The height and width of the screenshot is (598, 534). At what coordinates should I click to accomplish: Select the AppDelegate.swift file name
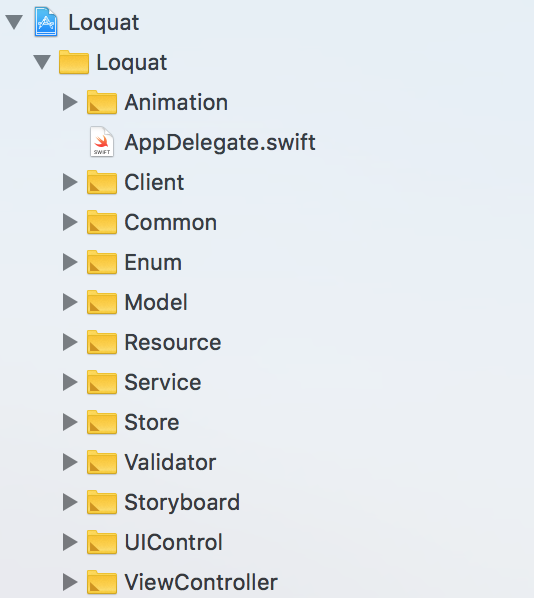(x=220, y=143)
